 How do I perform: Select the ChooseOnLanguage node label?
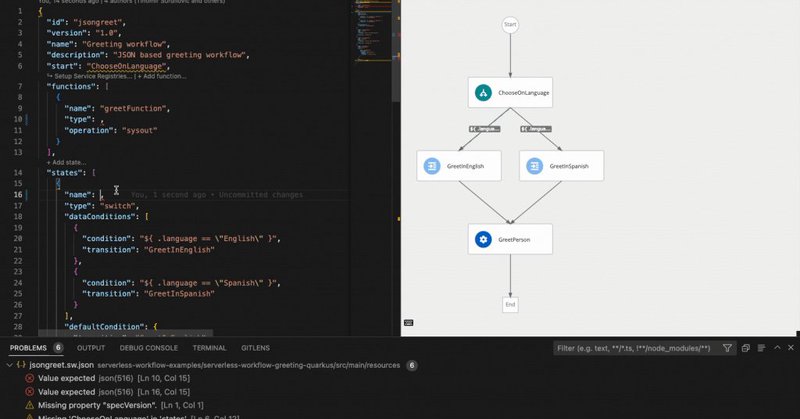coord(523,93)
